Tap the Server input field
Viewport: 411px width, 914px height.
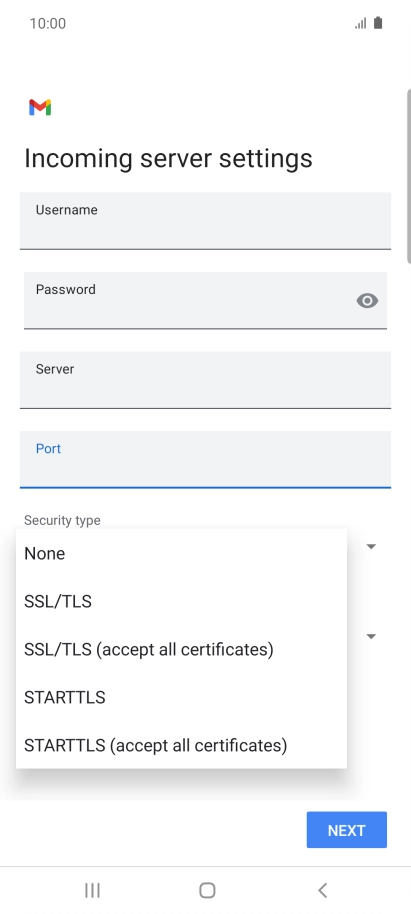coord(205,380)
